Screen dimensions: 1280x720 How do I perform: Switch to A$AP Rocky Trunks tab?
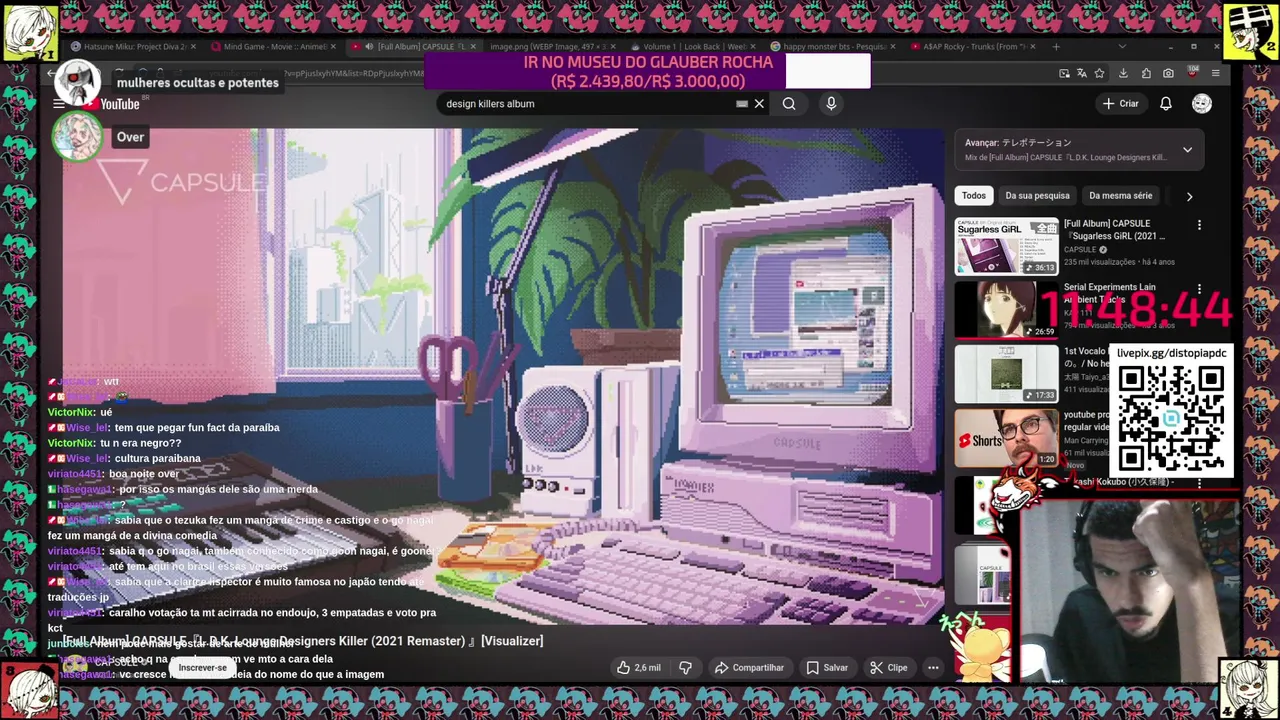972,46
